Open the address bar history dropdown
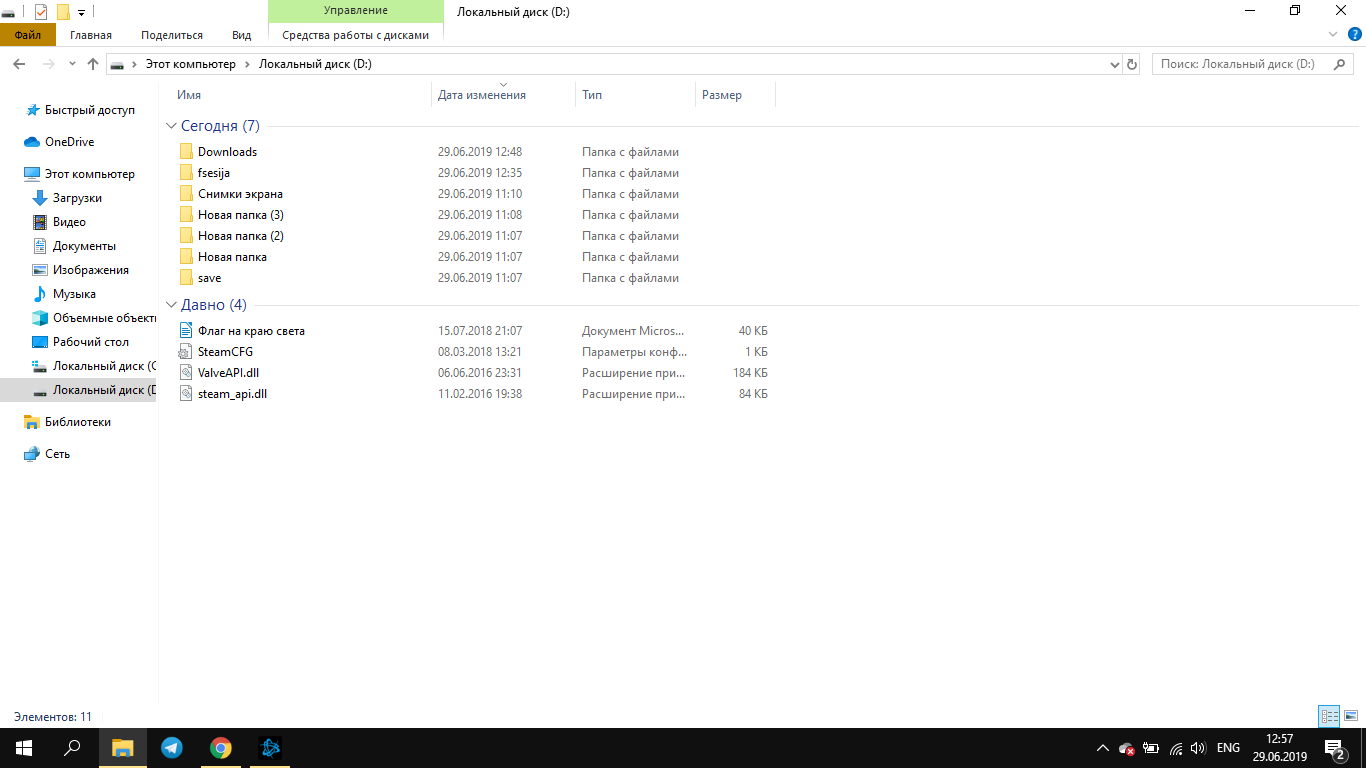 tap(1115, 64)
